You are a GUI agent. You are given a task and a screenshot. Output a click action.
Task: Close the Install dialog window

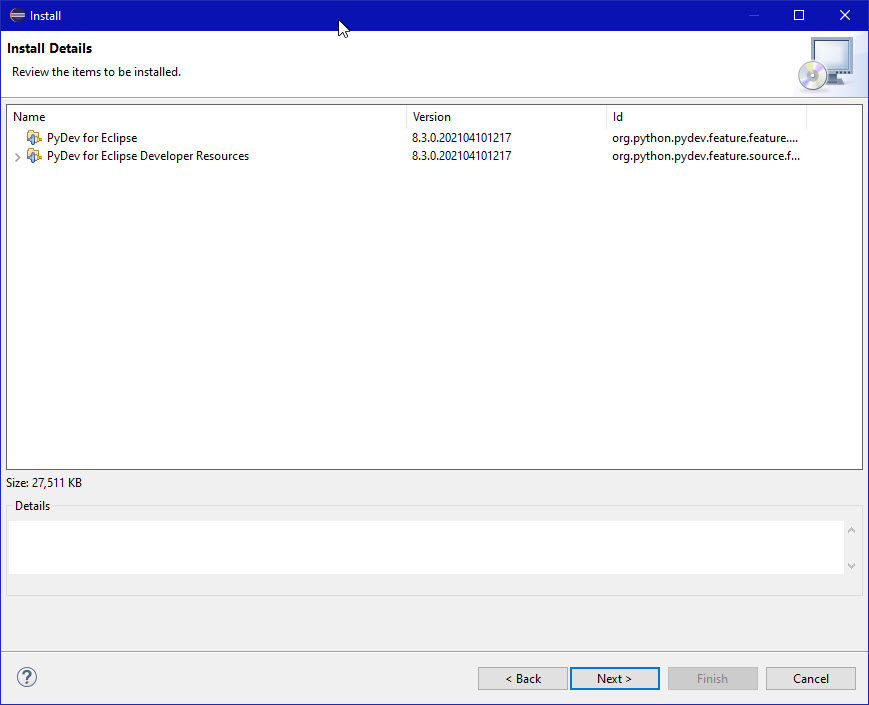pyautogui.click(x=845, y=15)
